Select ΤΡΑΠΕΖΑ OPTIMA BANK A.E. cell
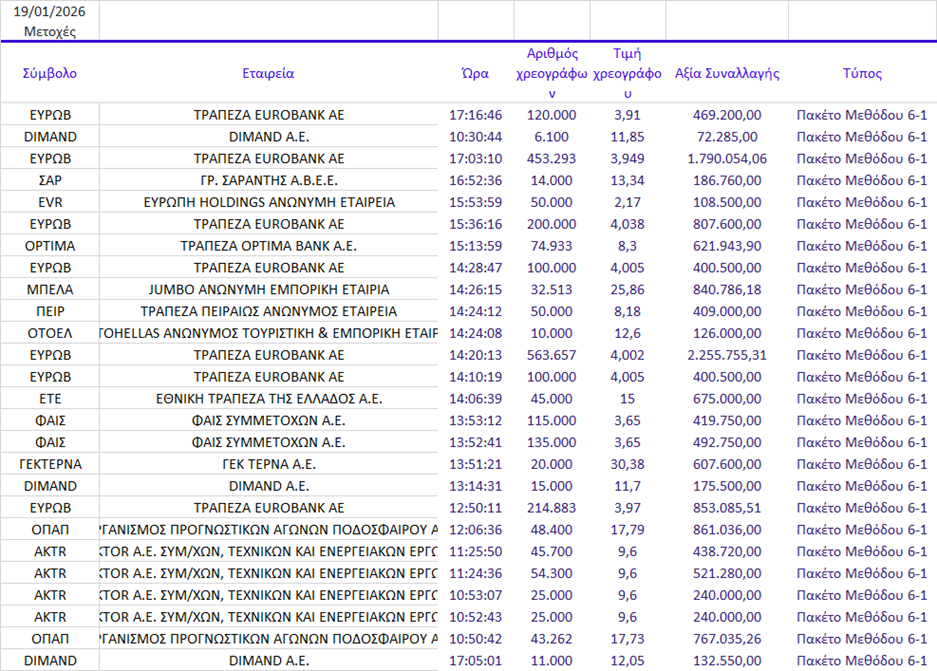 [x=268, y=246]
